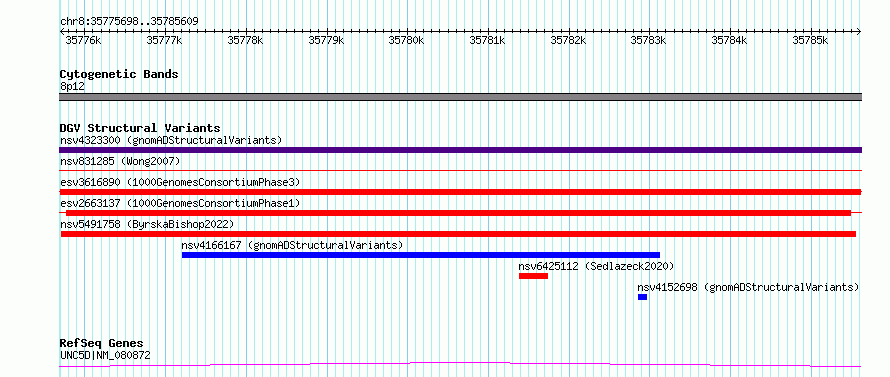Click the nsv831285 (Wong2007) label
The width and height of the screenshot is (890, 377).
120,161
